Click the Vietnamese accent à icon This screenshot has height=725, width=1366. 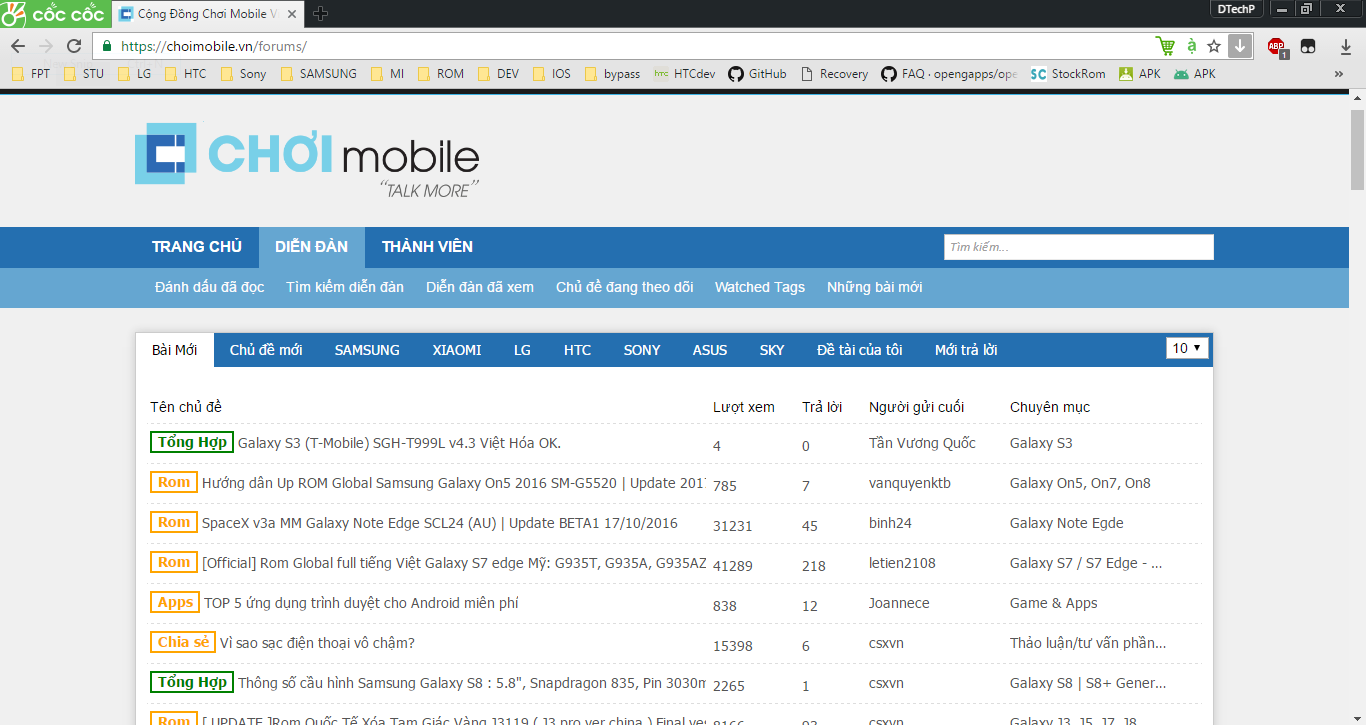pyautogui.click(x=1191, y=46)
